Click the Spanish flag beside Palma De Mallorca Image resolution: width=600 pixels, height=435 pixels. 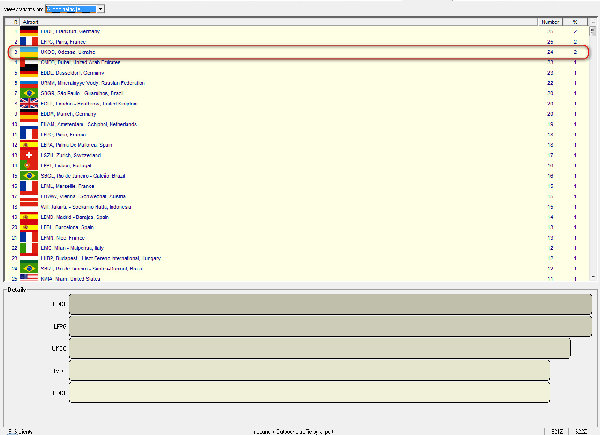coord(29,145)
